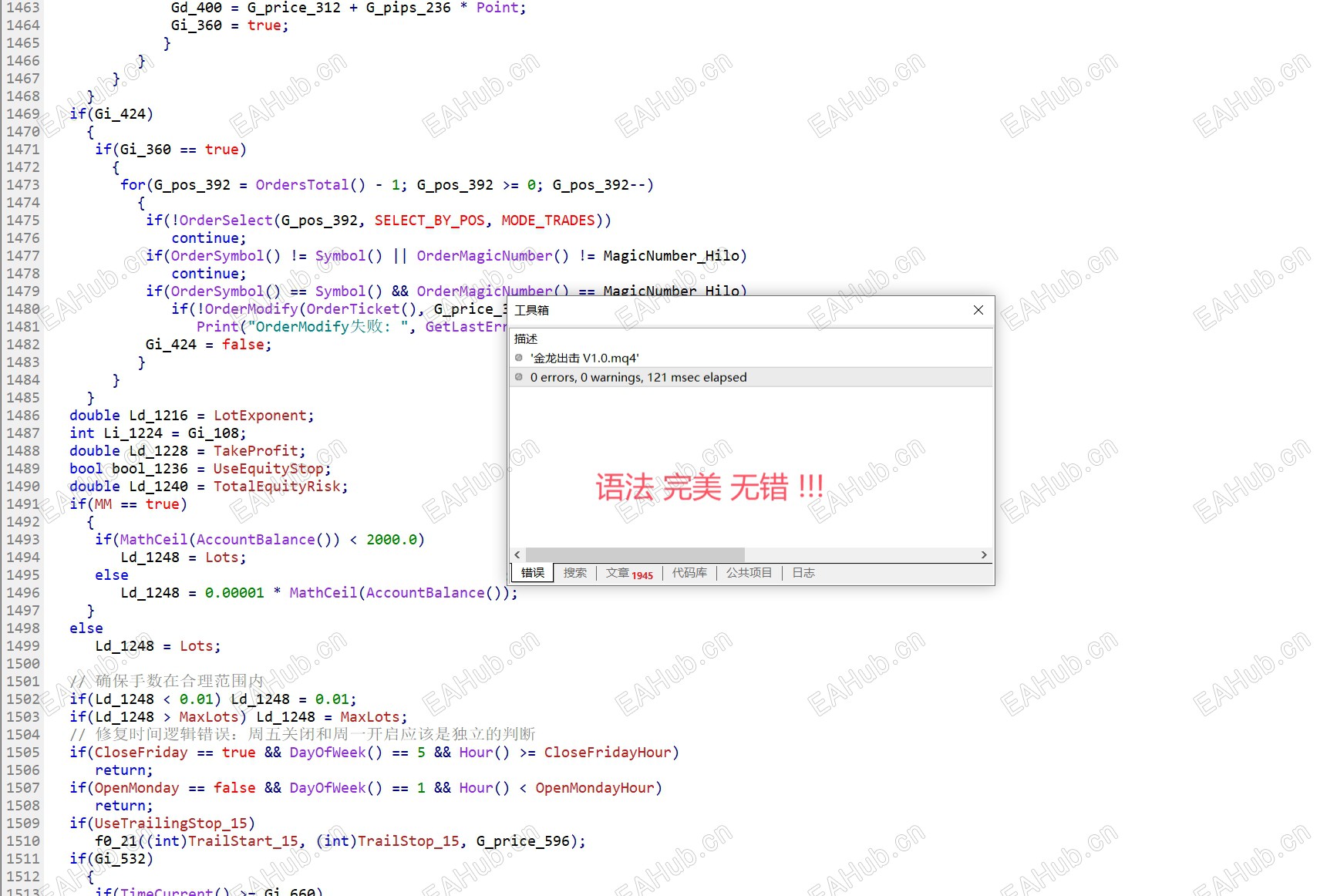Open the 公共项目 tab
This screenshot has width=1327, height=896.
tap(749, 573)
